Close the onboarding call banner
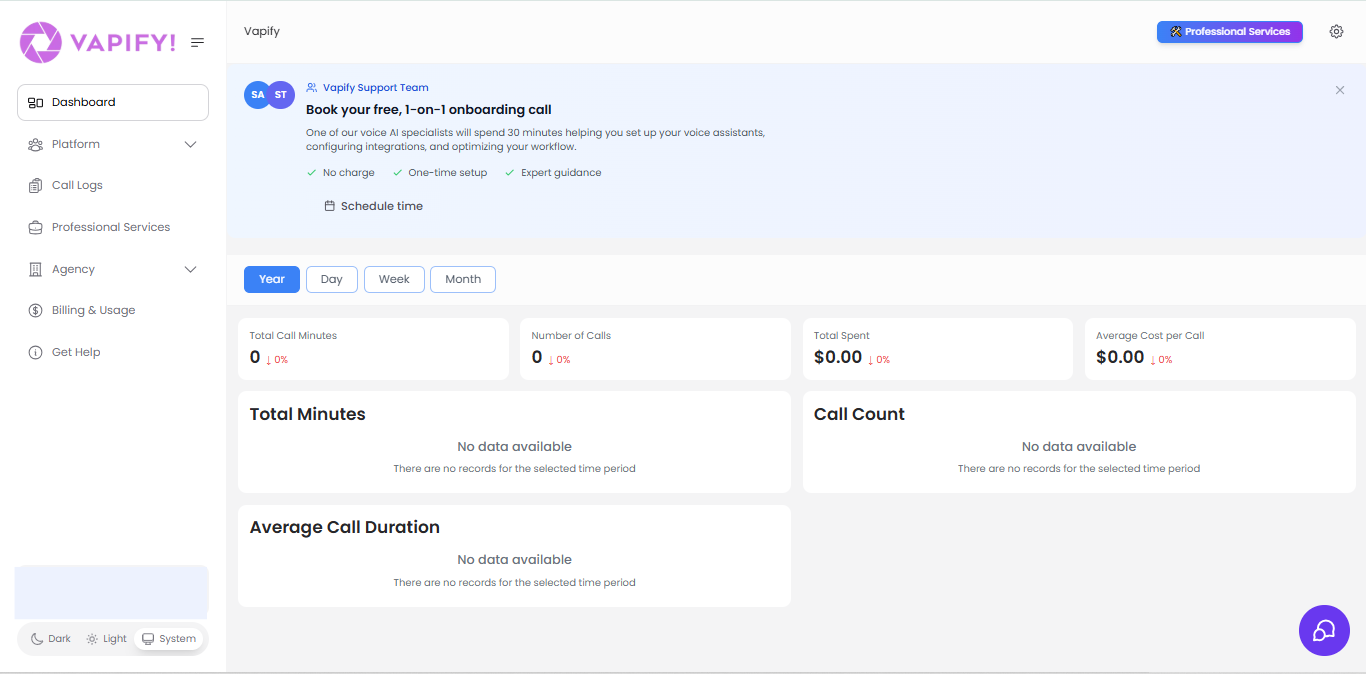 click(1340, 90)
